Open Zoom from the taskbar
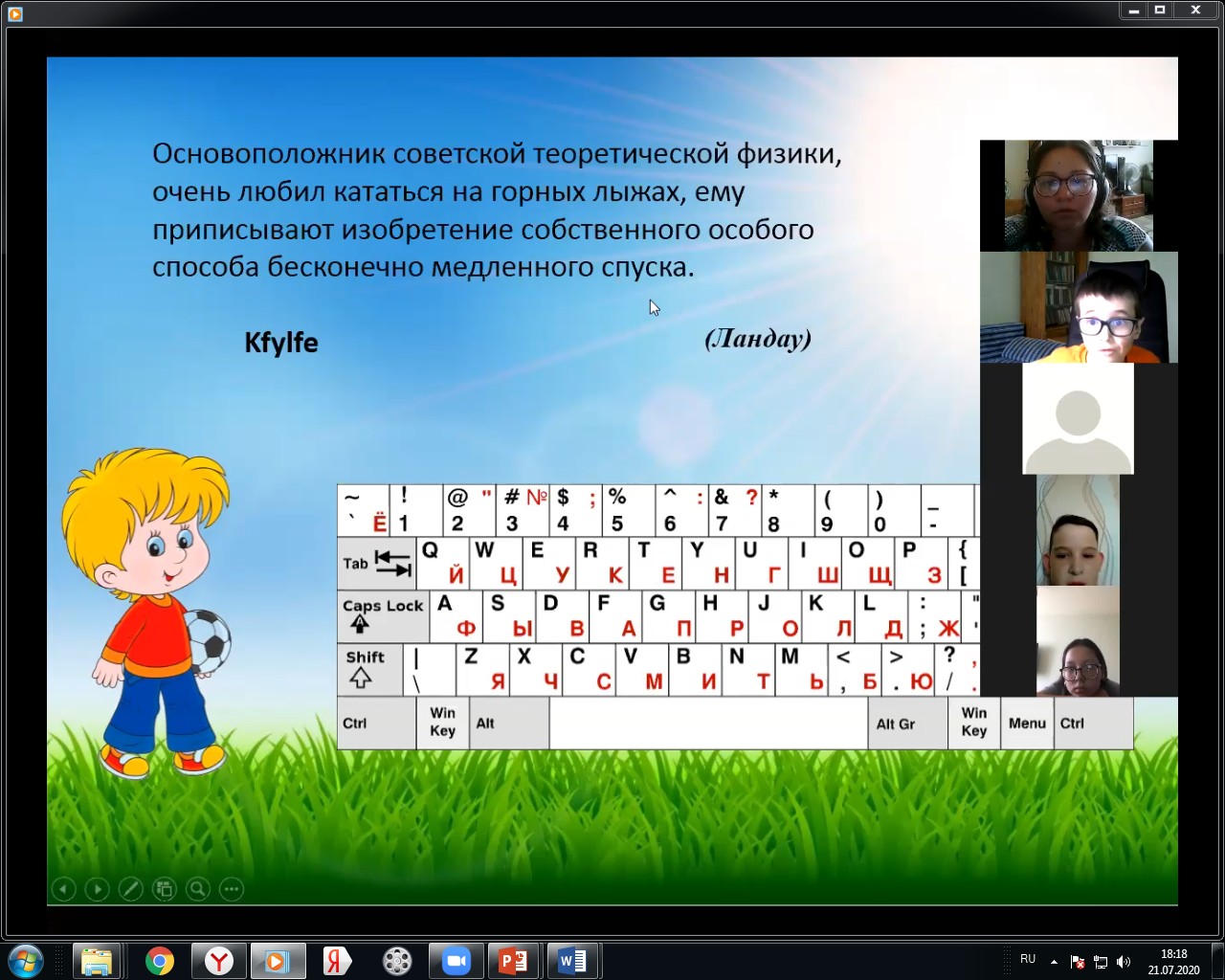Image resolution: width=1225 pixels, height=980 pixels. pyautogui.click(x=457, y=961)
